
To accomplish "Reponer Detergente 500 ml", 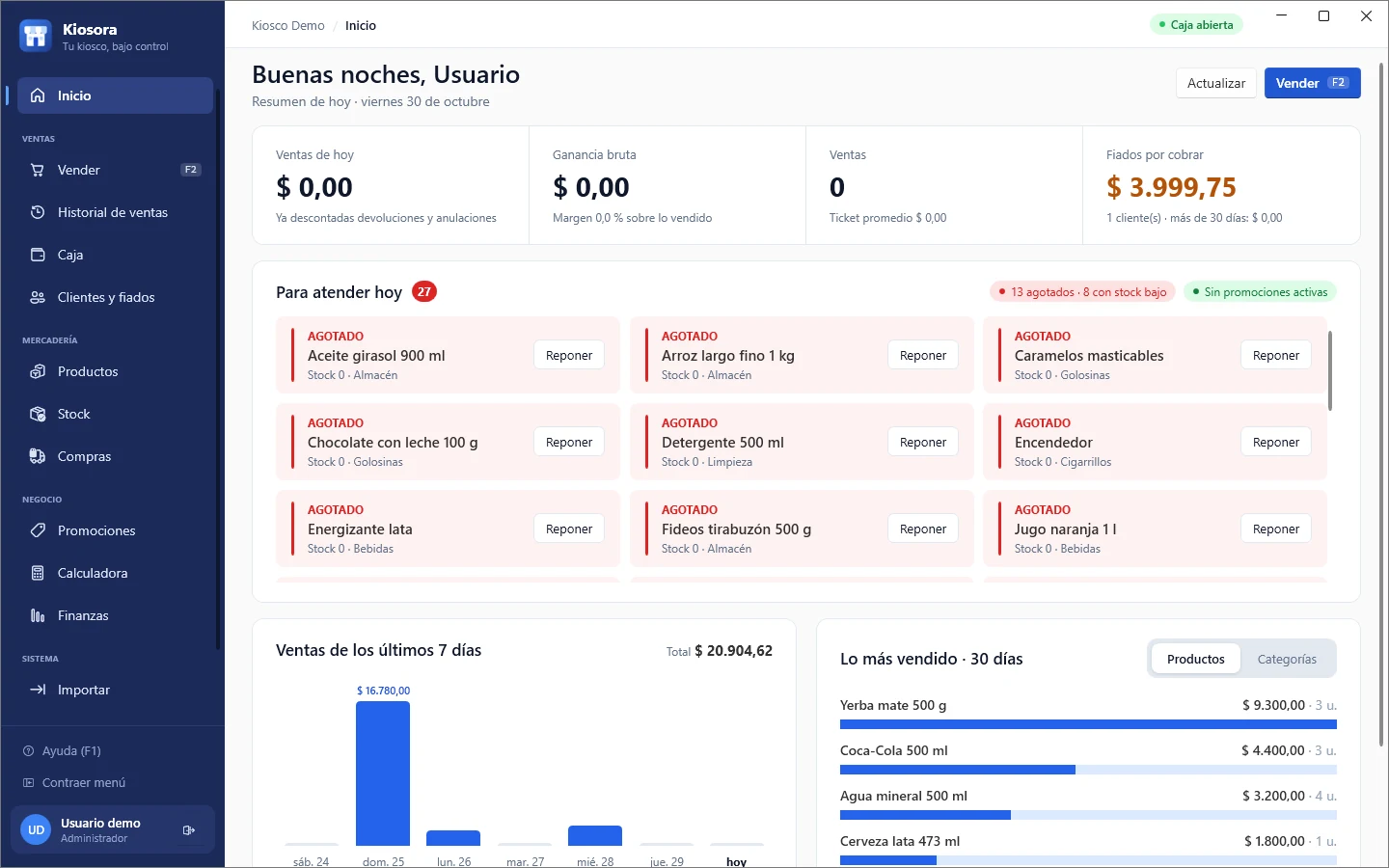I will pyautogui.click(x=923, y=442).
